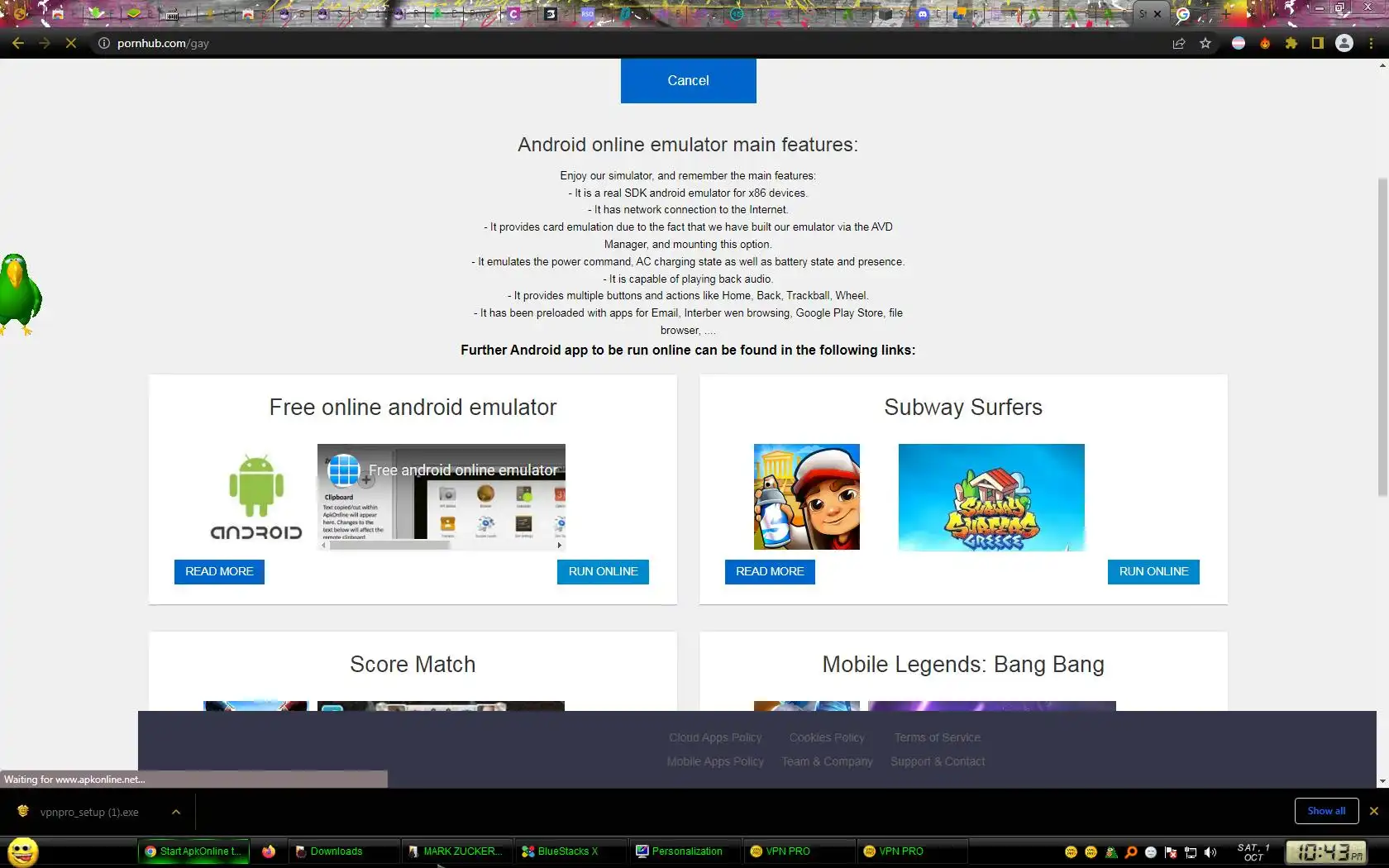
Task: Switch to the purple C icon tab
Action: pos(513,13)
